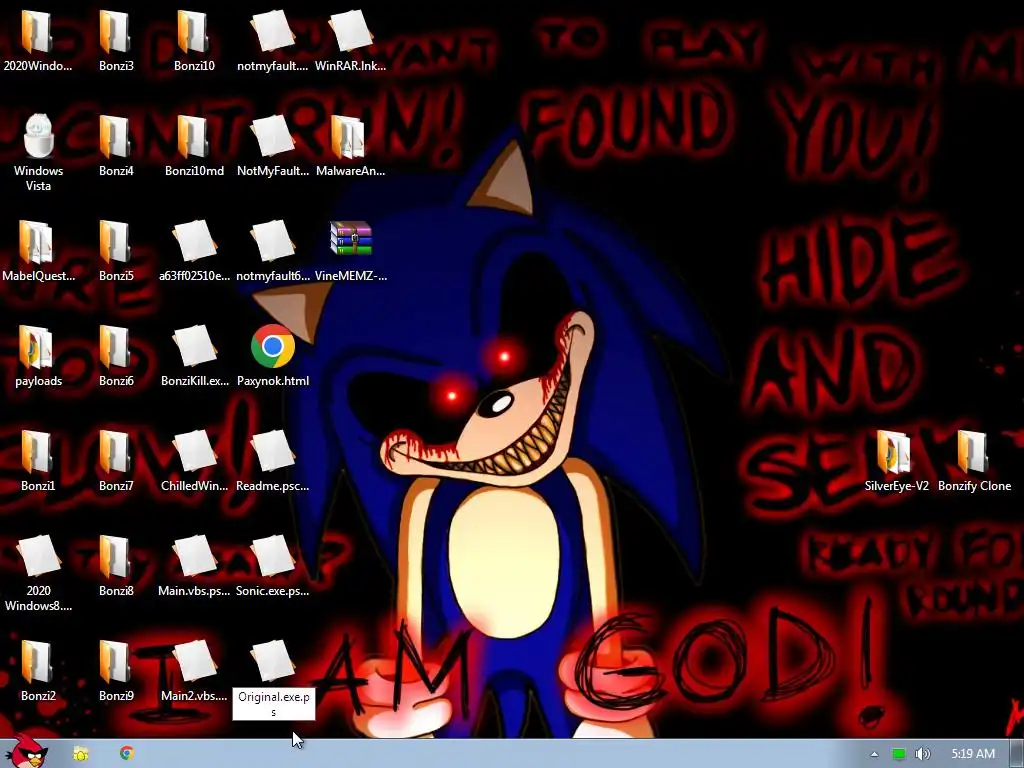1024x768 pixels.
Task: Open the Angry Birds Start button
Action: click(25, 751)
